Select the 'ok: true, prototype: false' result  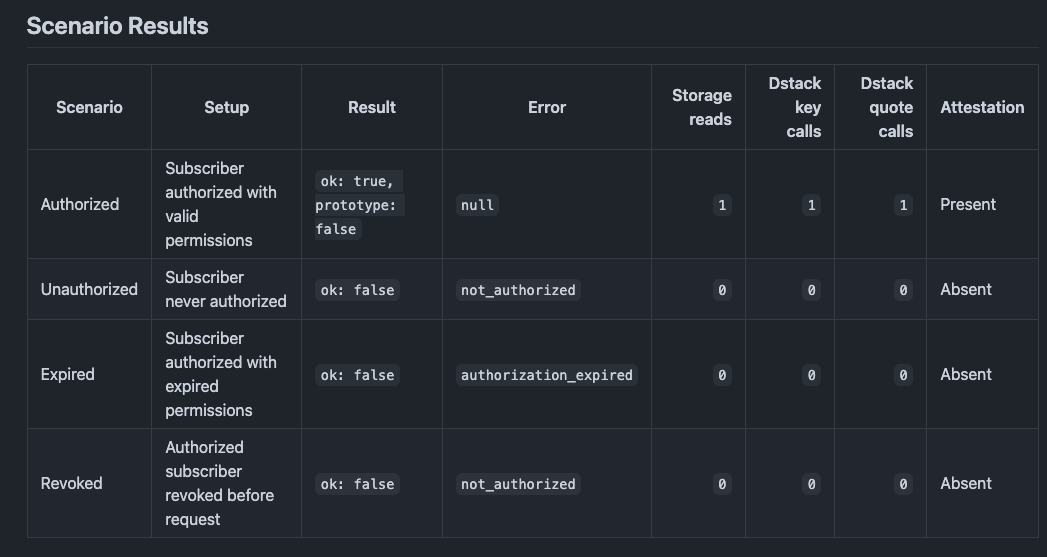pyautogui.click(x=359, y=205)
